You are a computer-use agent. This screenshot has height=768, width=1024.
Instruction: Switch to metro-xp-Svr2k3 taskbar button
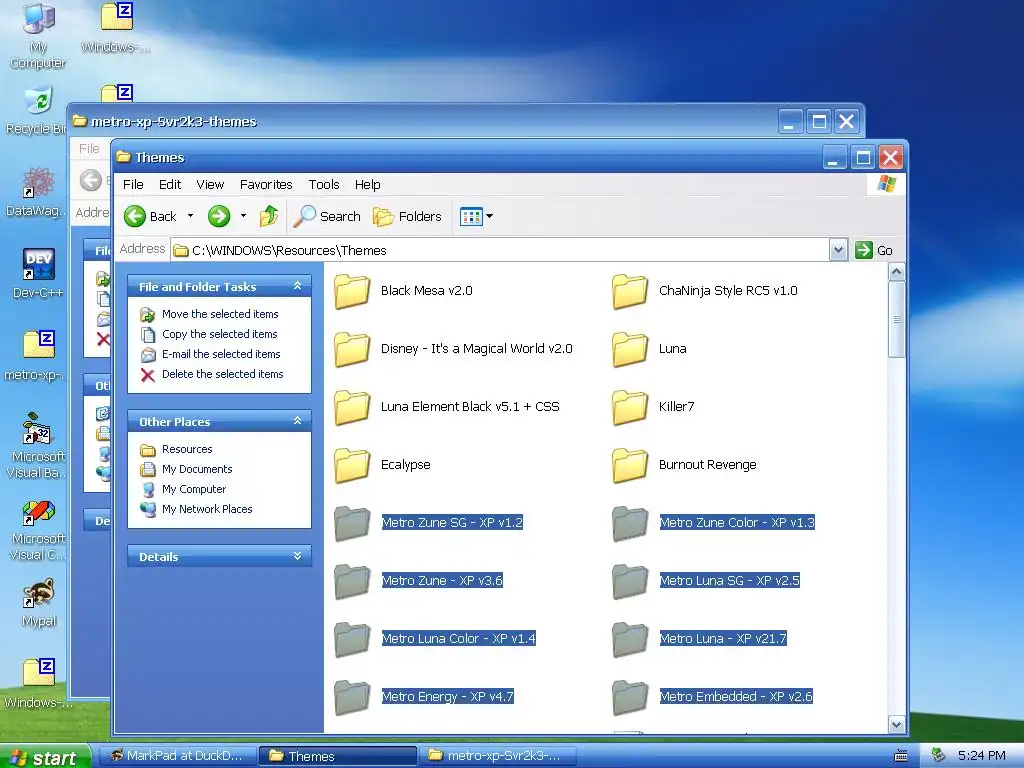tap(498, 756)
